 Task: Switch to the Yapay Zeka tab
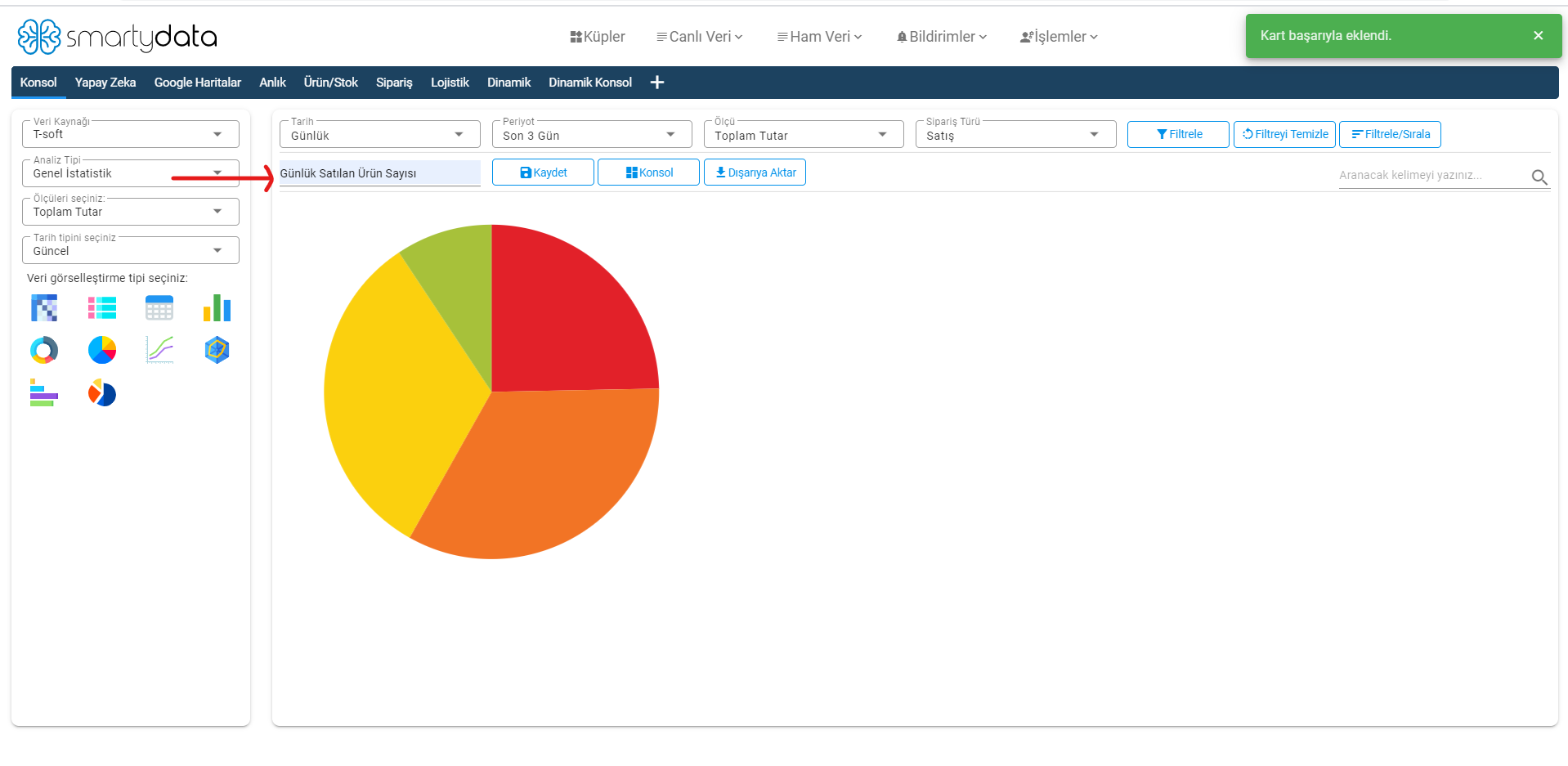tap(105, 83)
